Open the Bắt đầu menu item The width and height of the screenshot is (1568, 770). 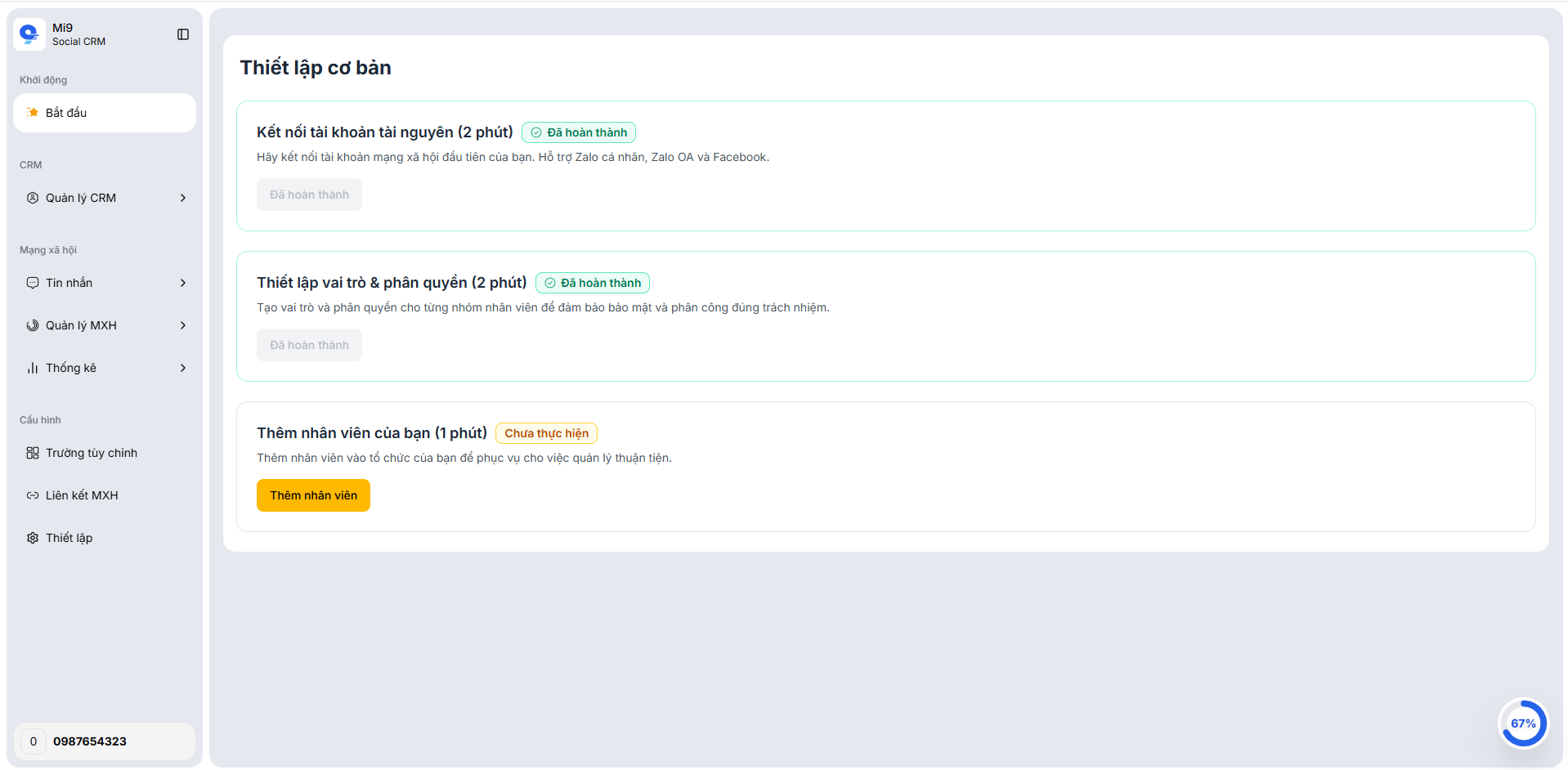click(105, 113)
